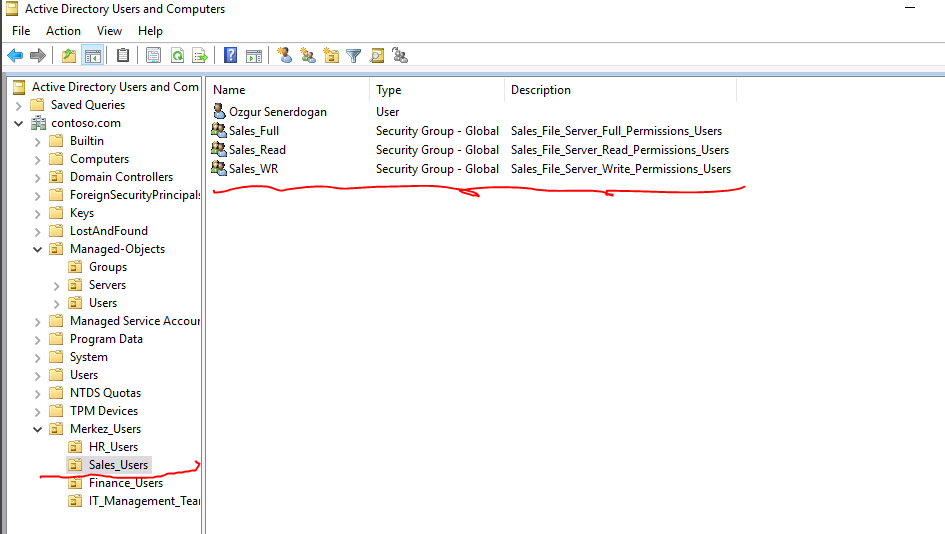The height and width of the screenshot is (534, 945).
Task: Open the File menu
Action: coord(21,31)
